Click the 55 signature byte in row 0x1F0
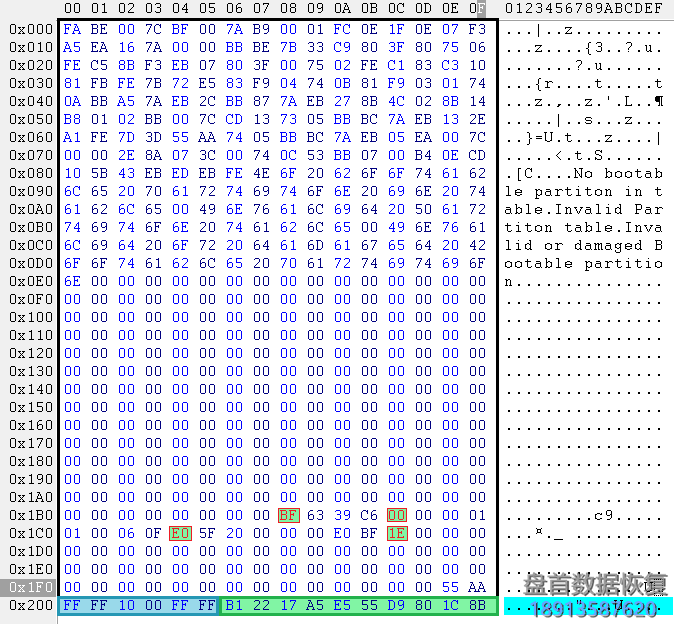 [451, 587]
